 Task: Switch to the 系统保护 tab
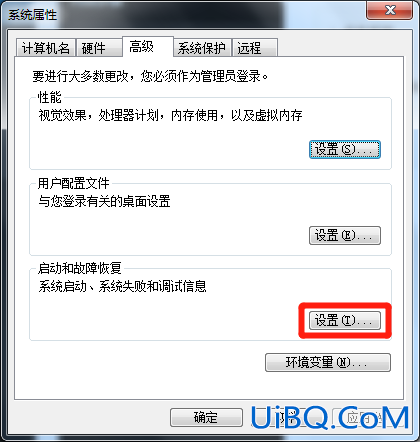pos(202,48)
